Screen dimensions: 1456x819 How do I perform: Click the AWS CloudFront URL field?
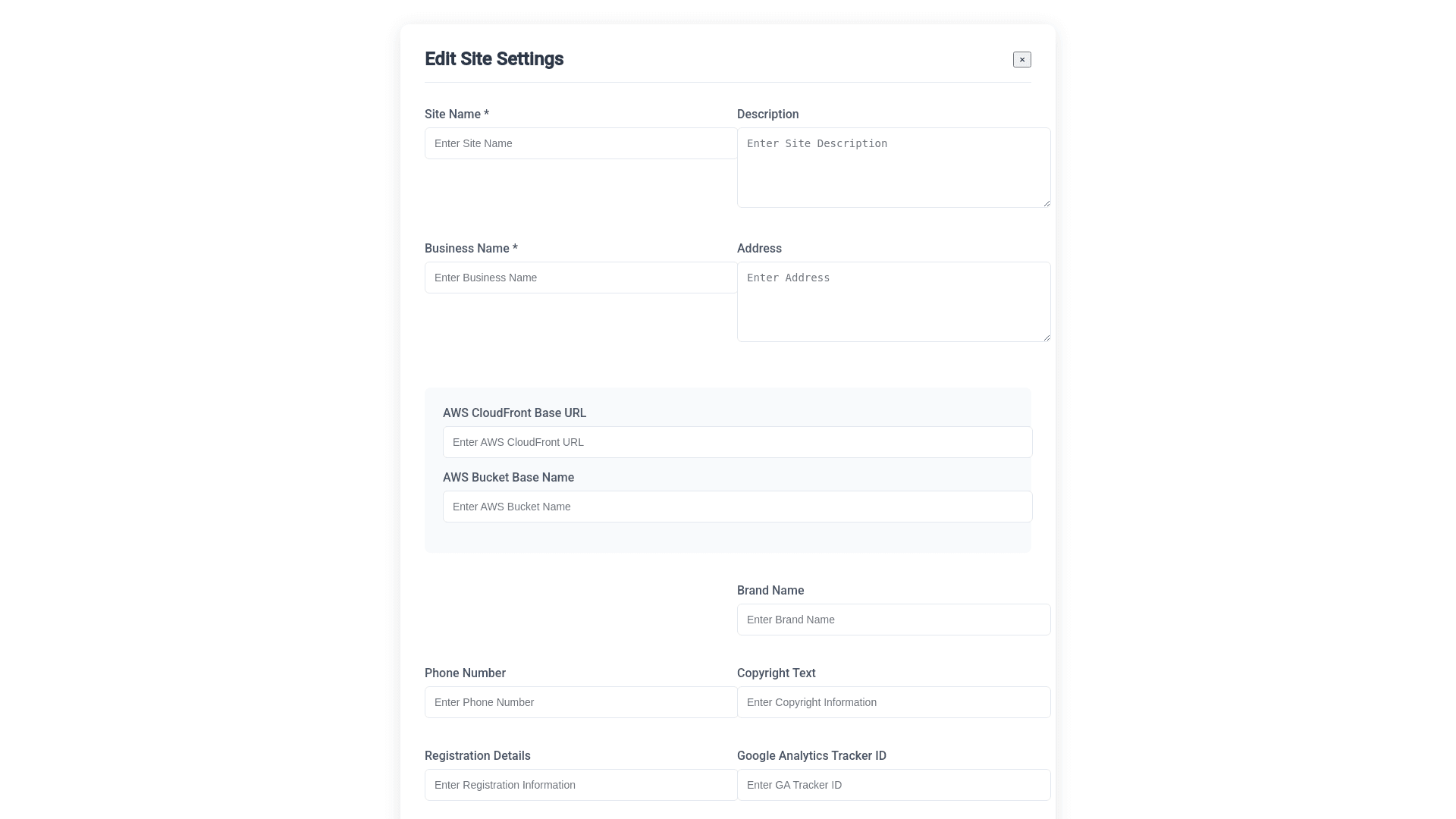tap(737, 442)
